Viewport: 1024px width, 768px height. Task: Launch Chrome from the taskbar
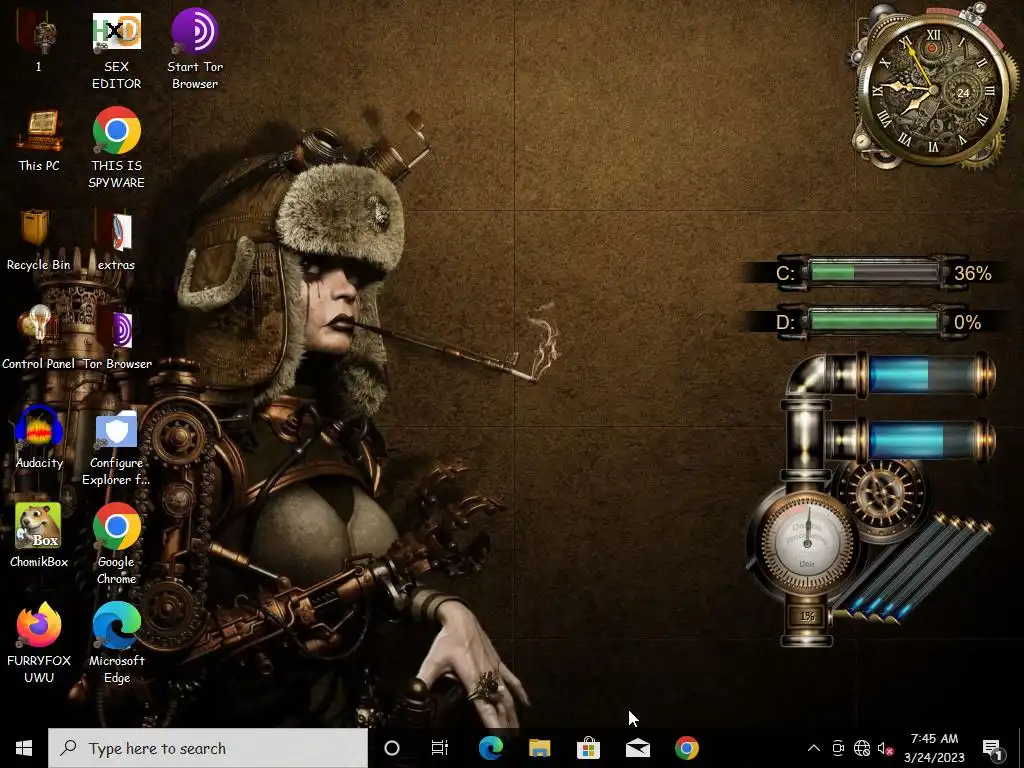point(686,748)
